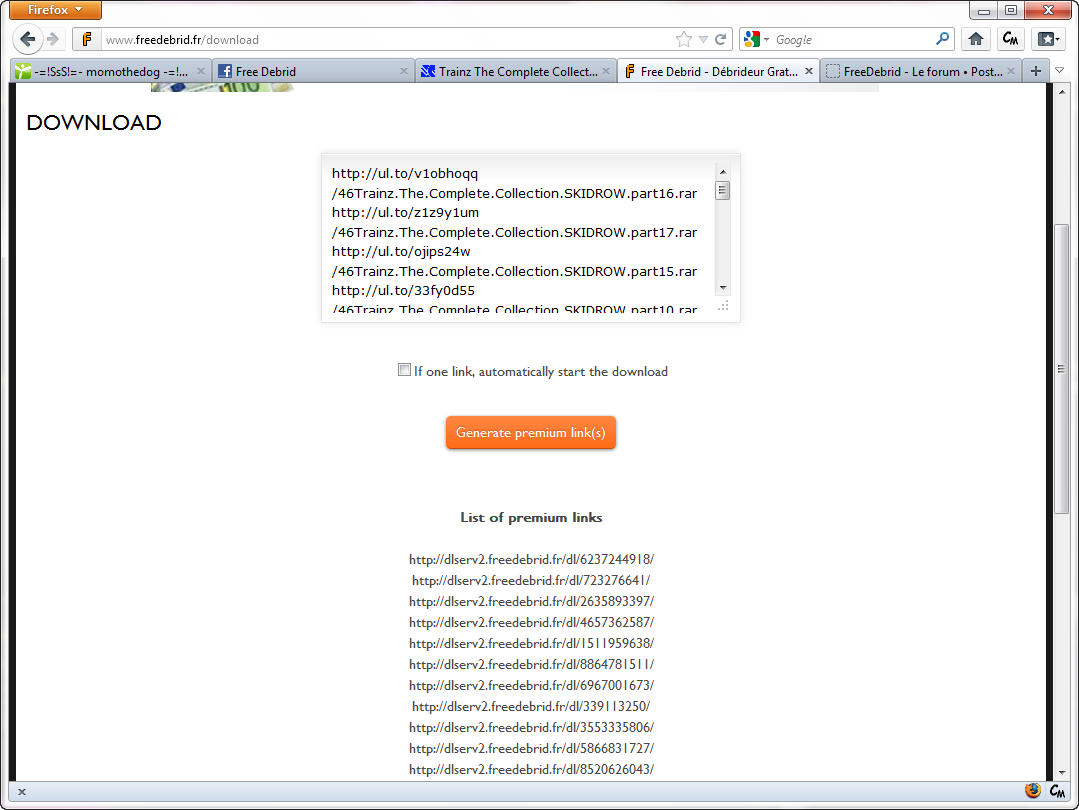
Task: Open premium link ending 8520626043
Action: point(531,769)
